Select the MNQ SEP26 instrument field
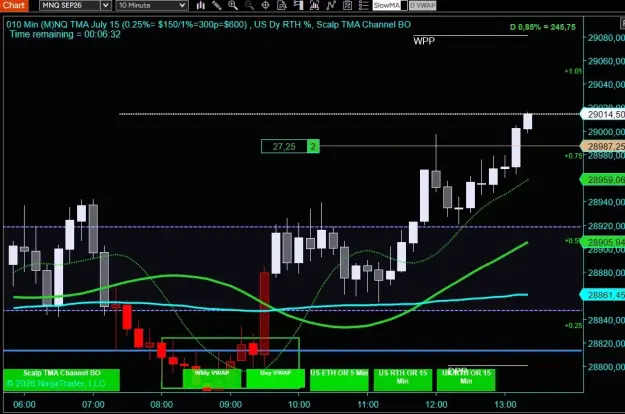The height and width of the screenshot is (414, 625). point(70,6)
